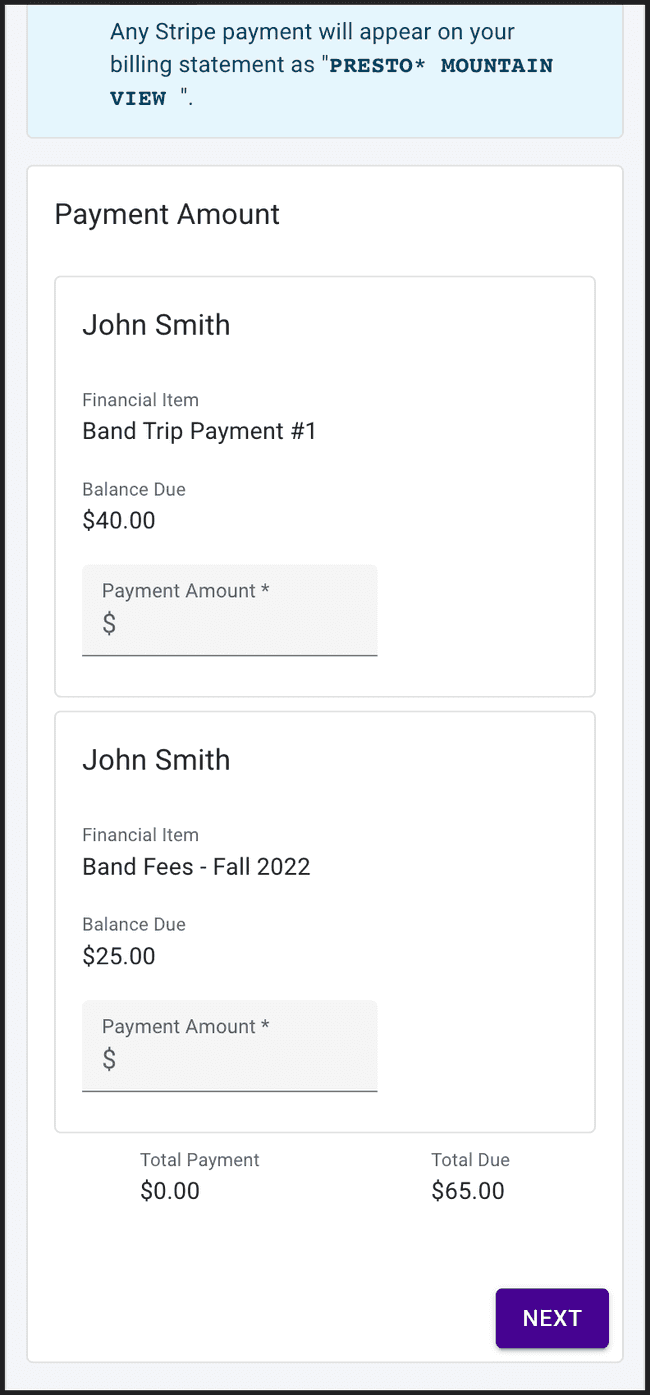
Task: Select the Band Trip Payment #1 item text
Action: tap(199, 431)
